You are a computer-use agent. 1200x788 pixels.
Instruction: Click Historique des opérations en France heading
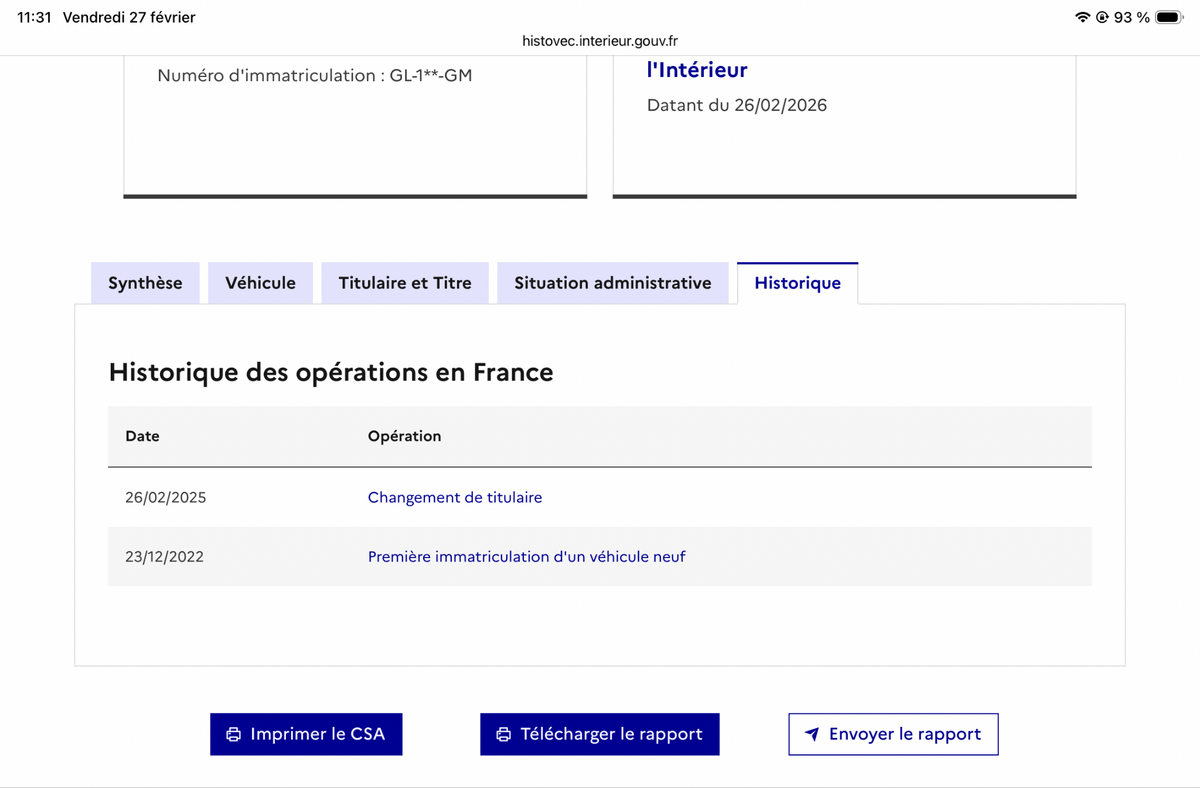click(x=331, y=372)
